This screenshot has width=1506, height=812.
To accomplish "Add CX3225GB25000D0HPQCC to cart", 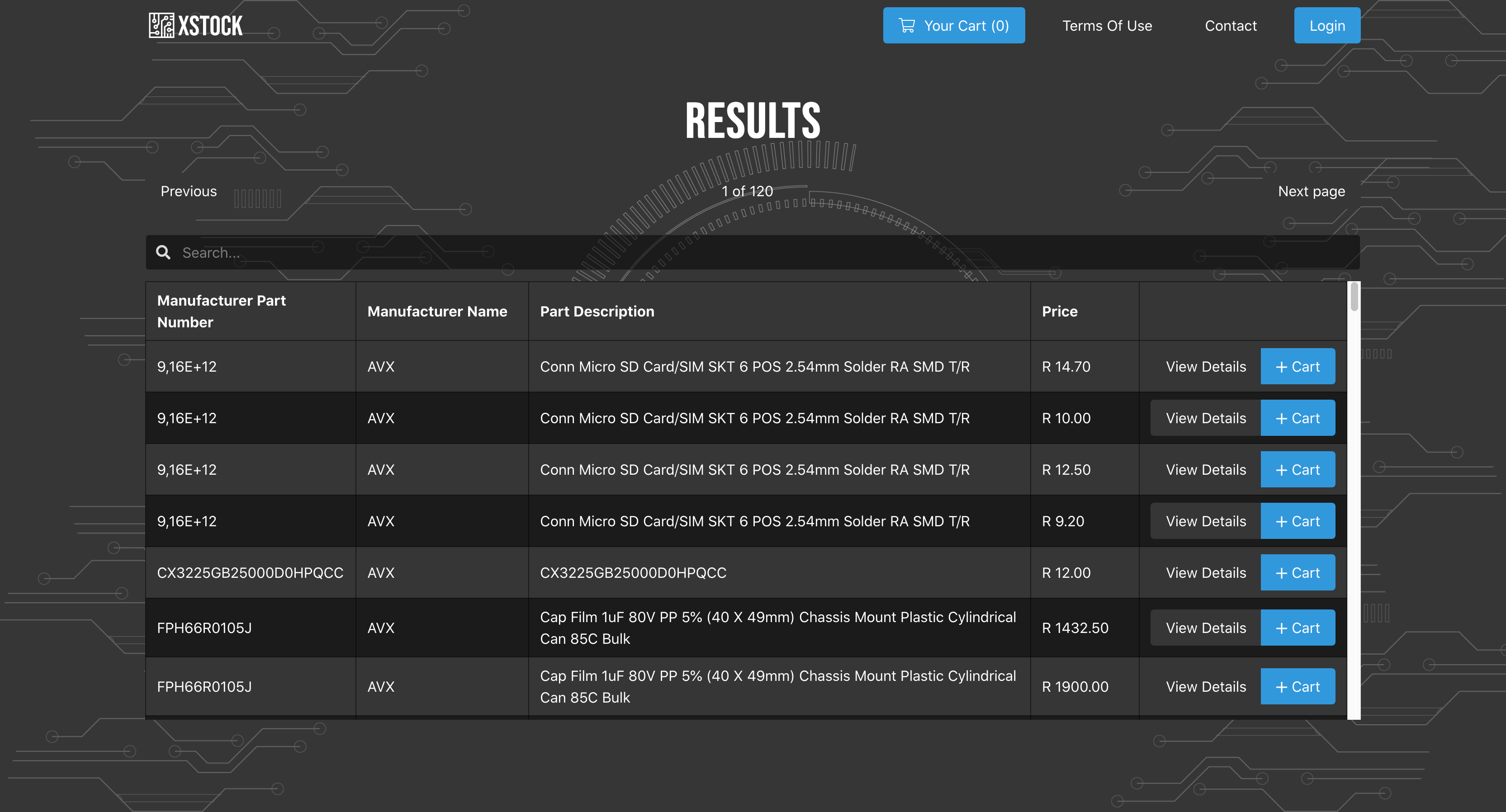I will point(1298,573).
